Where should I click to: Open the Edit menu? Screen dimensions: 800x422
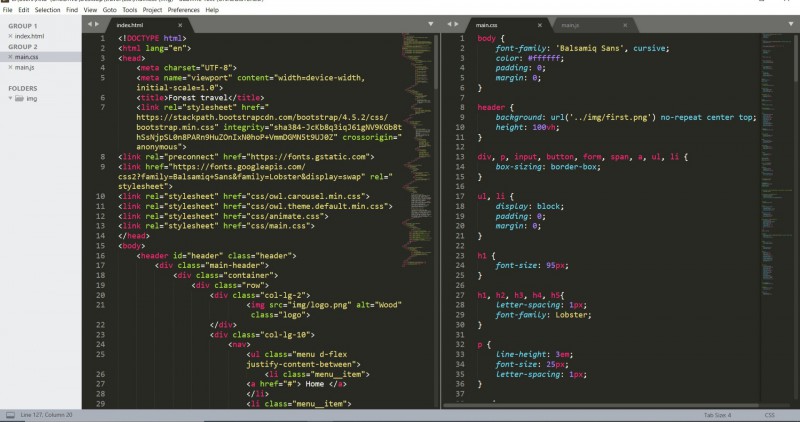point(24,10)
